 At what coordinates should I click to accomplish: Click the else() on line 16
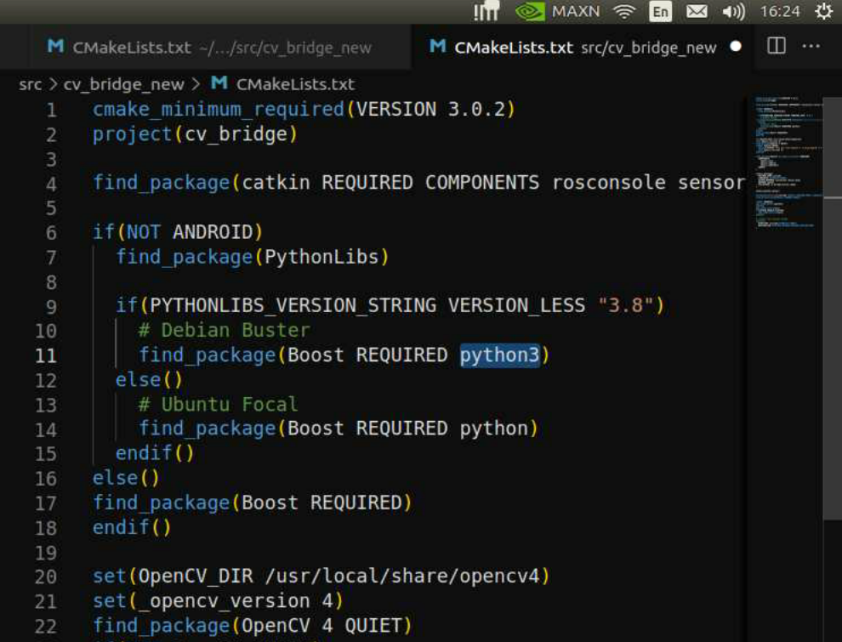pyautogui.click(x=126, y=478)
